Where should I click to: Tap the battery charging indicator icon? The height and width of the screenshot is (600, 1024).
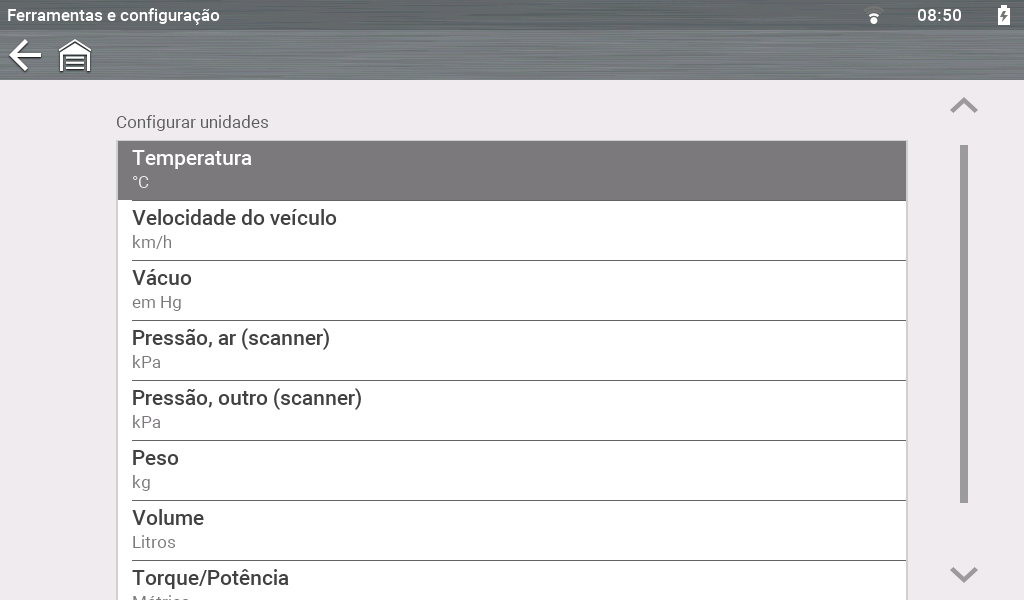click(1003, 15)
